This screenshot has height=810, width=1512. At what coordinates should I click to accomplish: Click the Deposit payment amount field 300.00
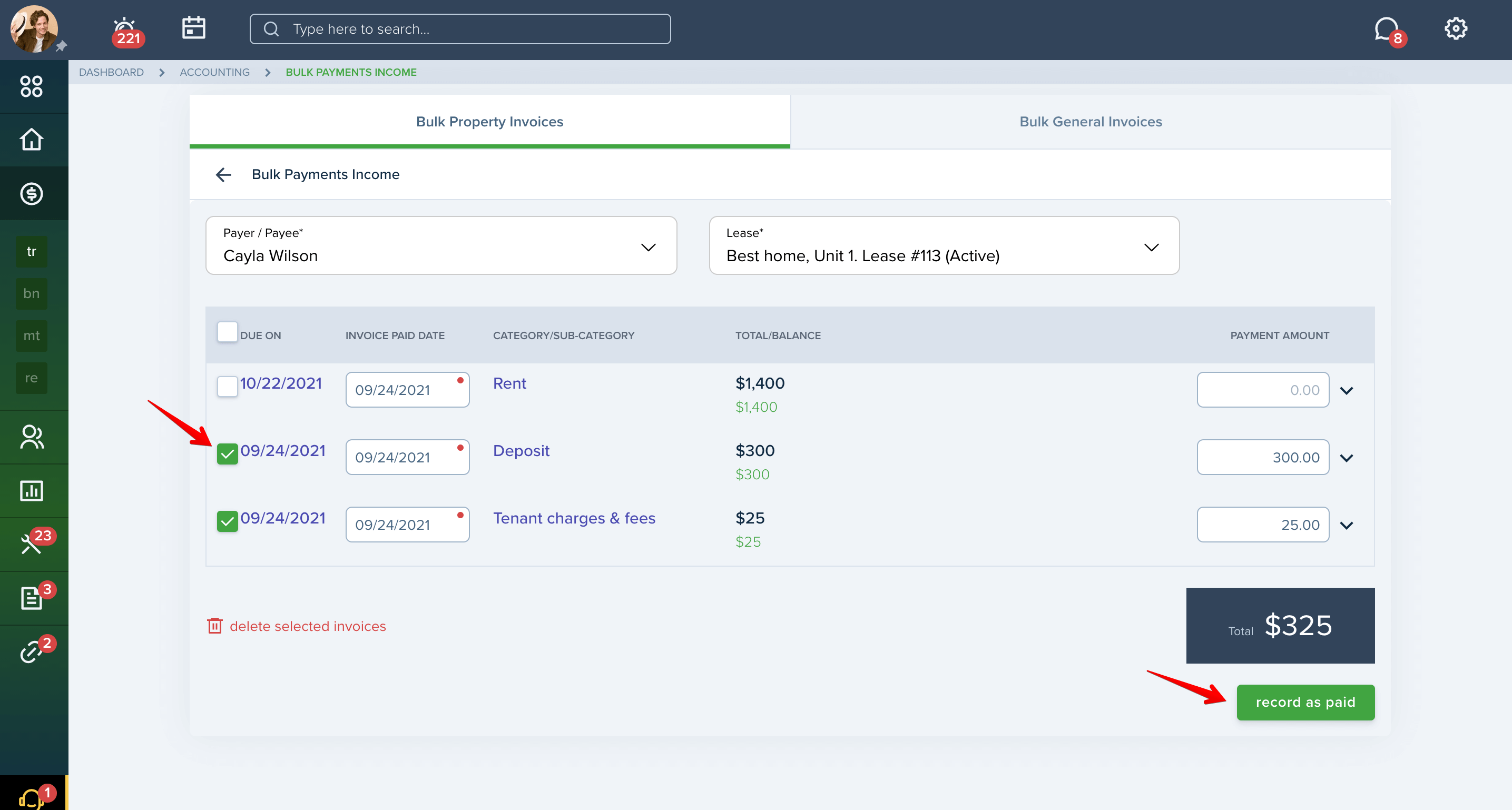(1263, 457)
